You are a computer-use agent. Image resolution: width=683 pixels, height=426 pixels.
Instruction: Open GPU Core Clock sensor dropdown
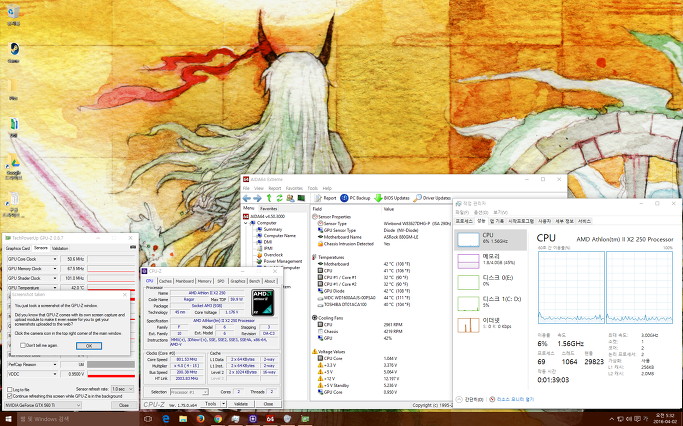pos(55,259)
